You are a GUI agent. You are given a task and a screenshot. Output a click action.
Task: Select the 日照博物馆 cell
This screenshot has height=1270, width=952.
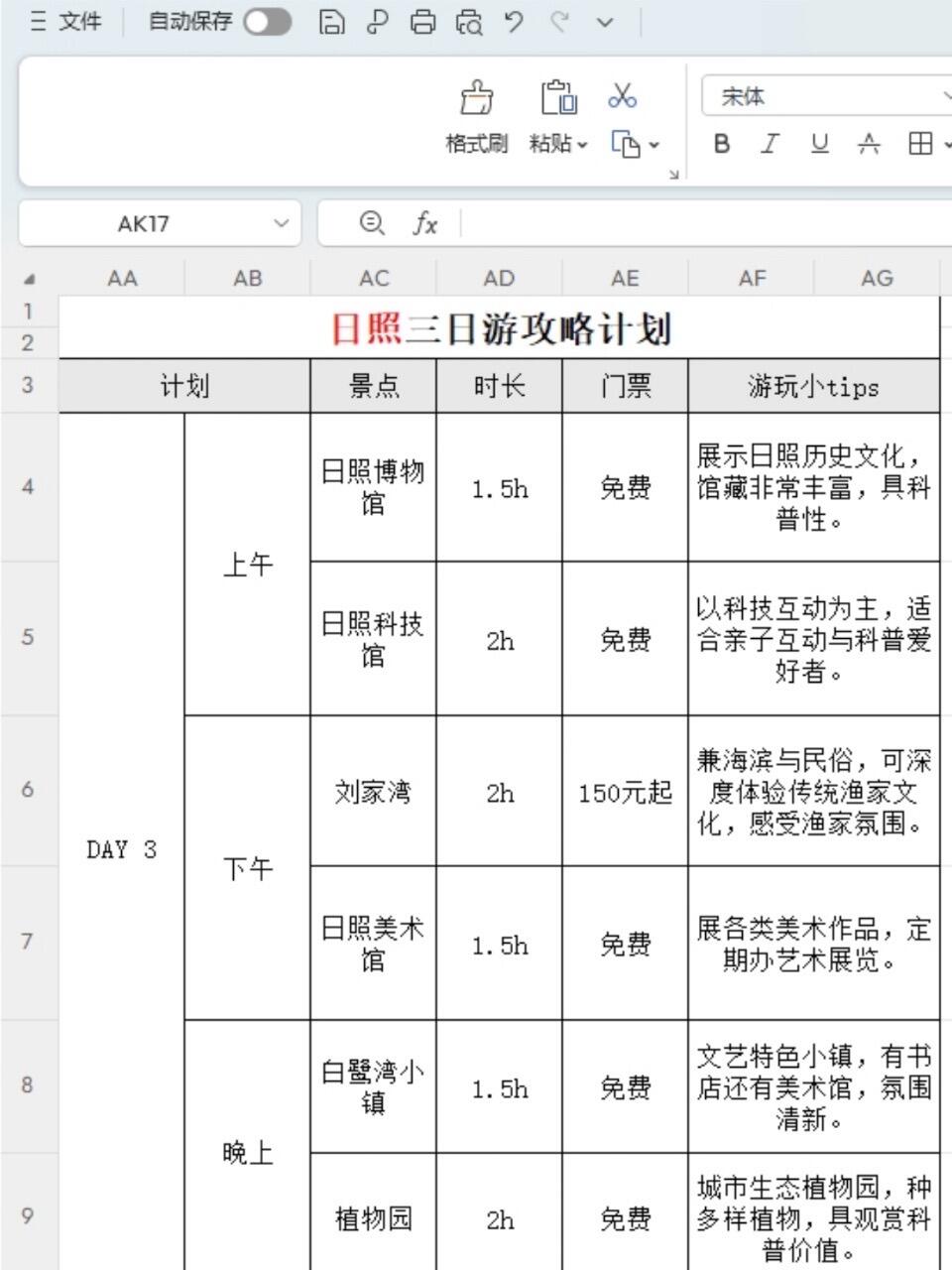tap(374, 487)
